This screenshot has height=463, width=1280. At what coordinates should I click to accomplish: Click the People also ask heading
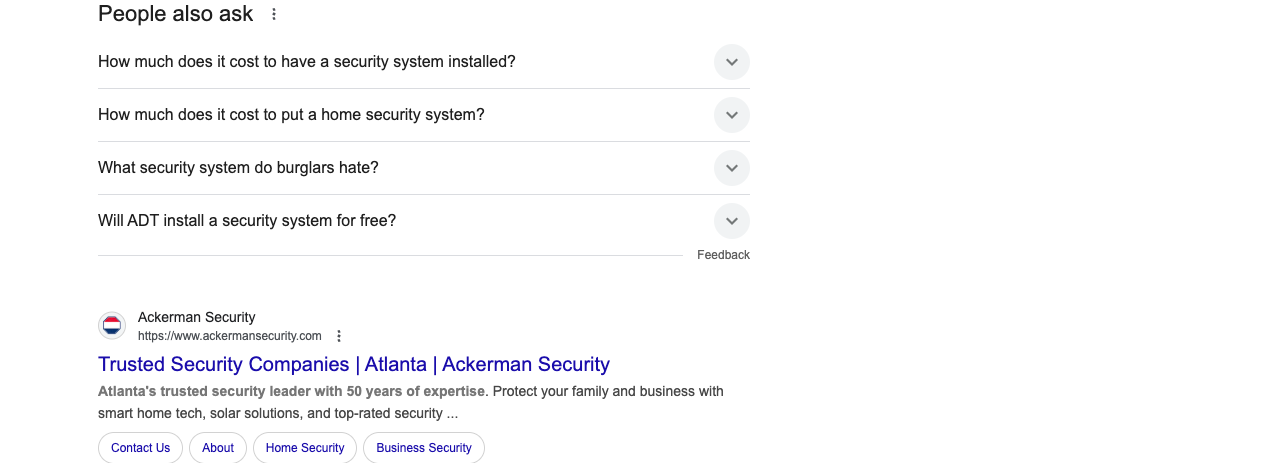click(176, 14)
